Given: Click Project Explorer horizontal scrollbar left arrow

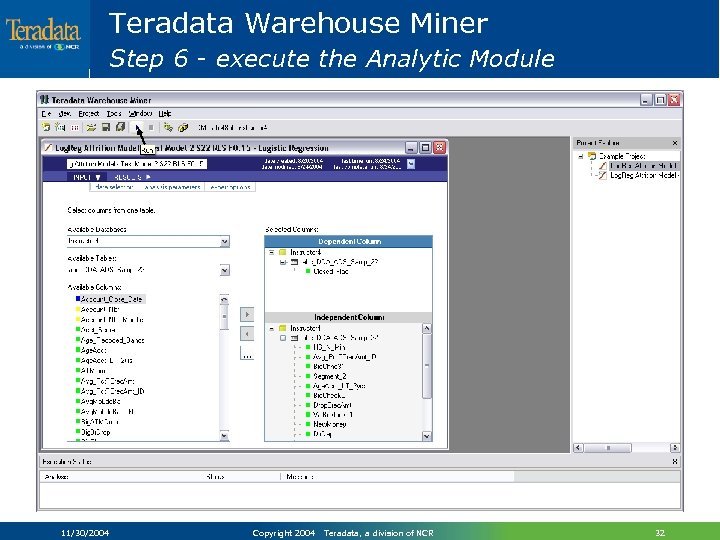Looking at the screenshot, I should click(x=578, y=447).
